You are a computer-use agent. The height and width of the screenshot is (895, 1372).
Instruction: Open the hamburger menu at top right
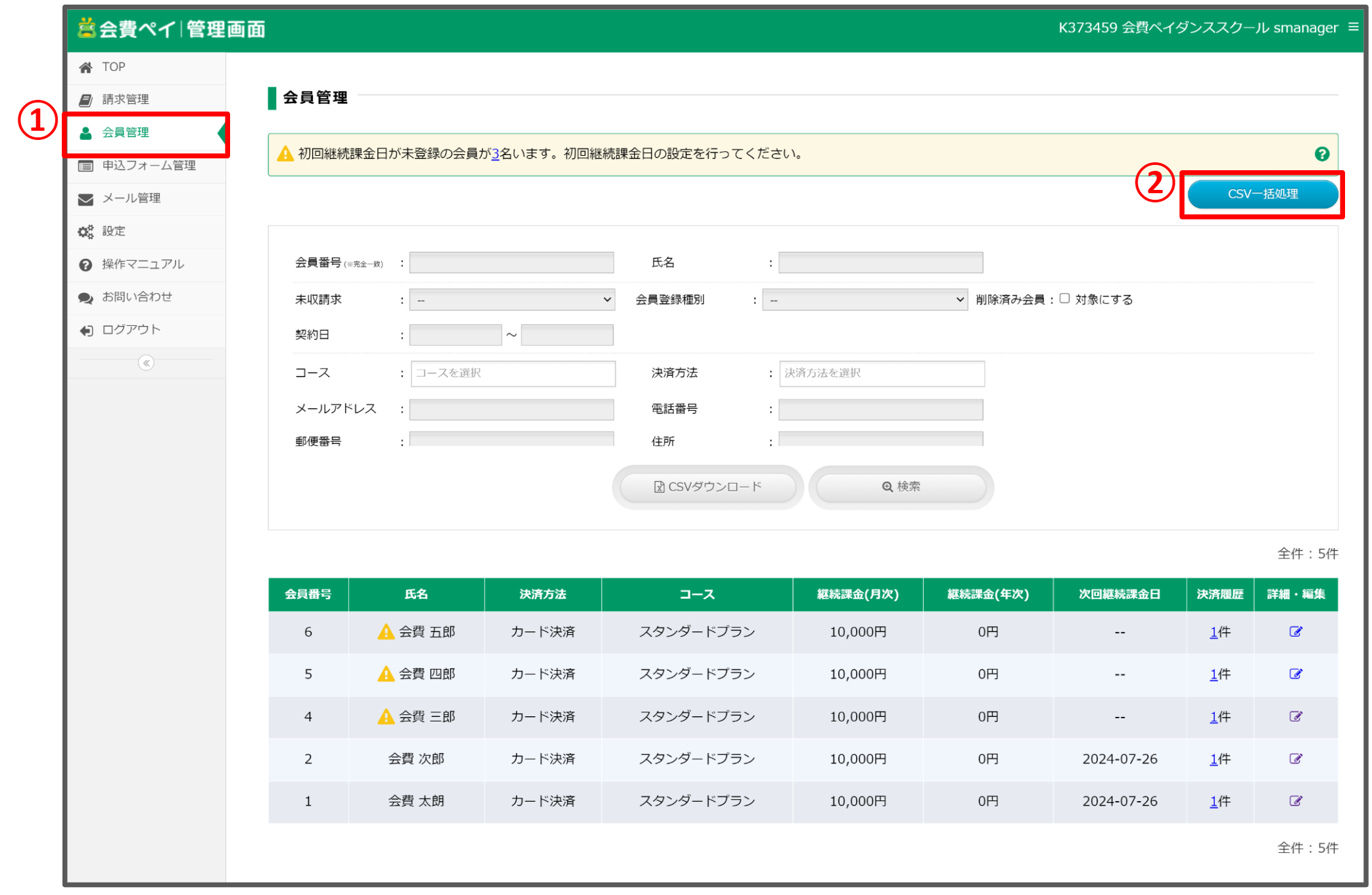[1353, 27]
